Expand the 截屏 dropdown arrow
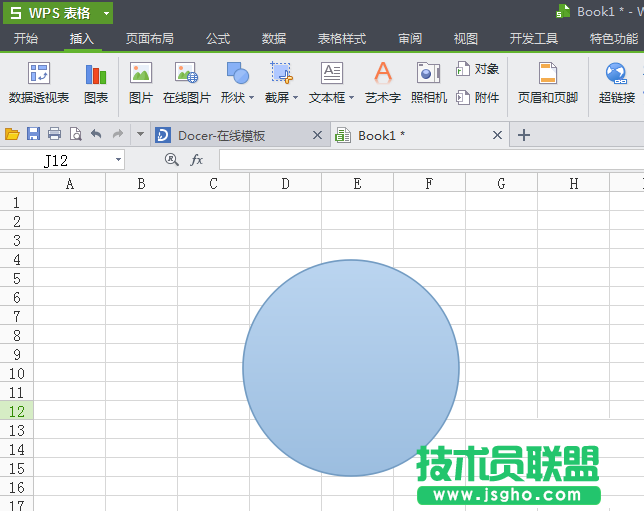 tap(295, 98)
